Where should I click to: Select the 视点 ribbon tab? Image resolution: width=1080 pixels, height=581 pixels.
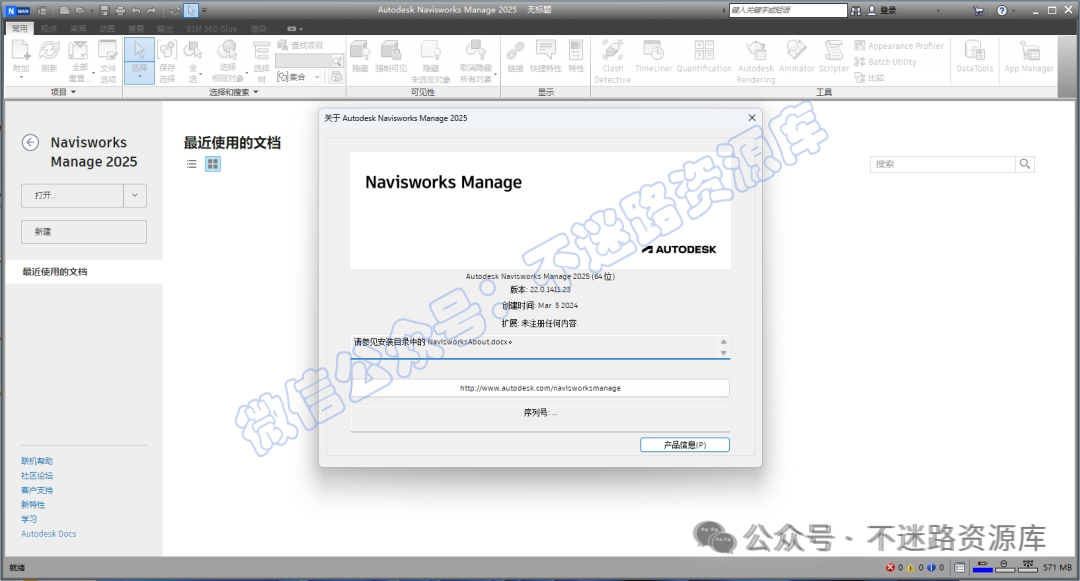coord(48,29)
